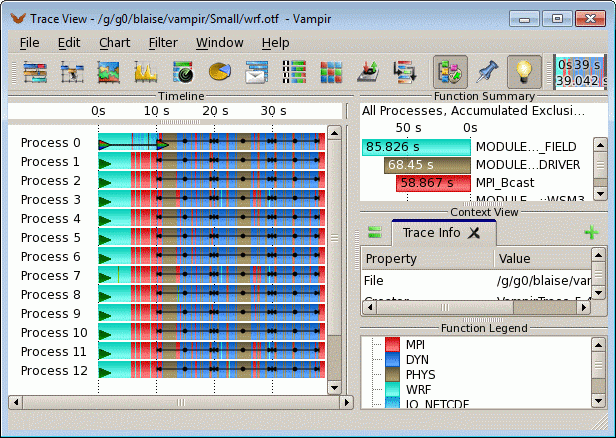The height and width of the screenshot is (438, 616).
Task: Click the All Processes Accumulated Exclusive header
Action: [x=473, y=111]
